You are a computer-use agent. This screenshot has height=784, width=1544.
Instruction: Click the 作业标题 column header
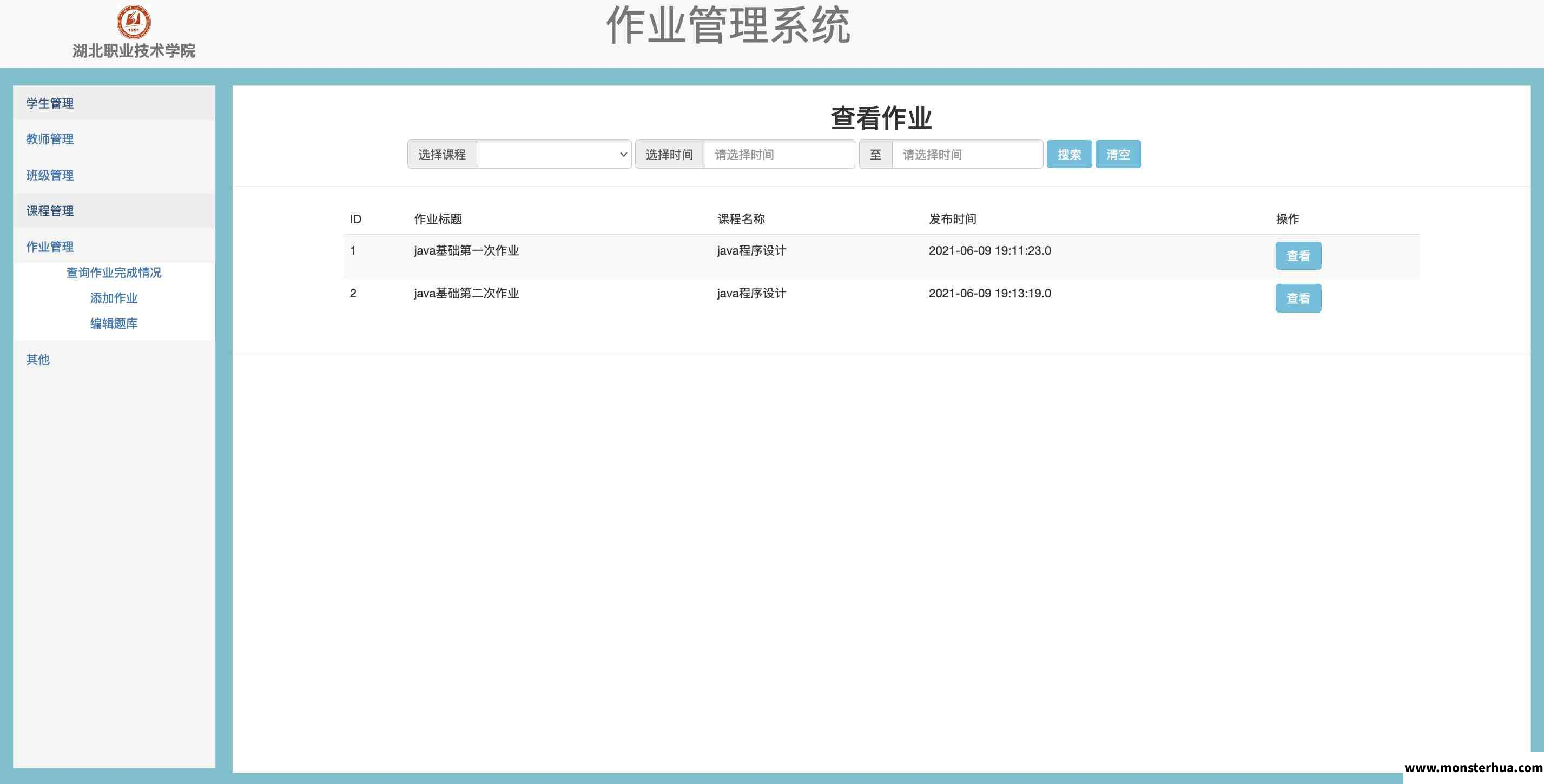click(438, 219)
